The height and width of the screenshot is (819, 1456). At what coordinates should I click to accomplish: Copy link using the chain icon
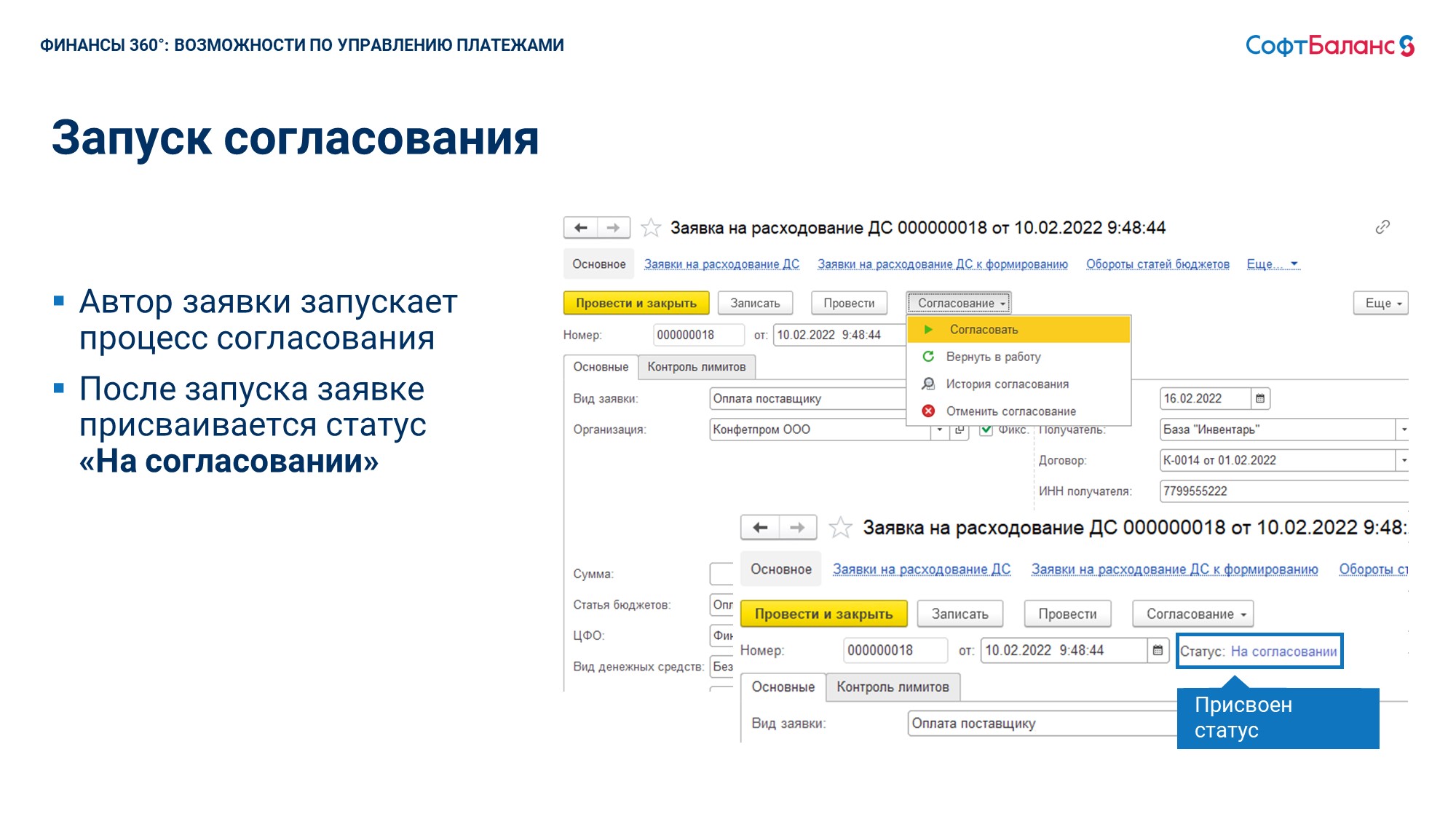1382,227
